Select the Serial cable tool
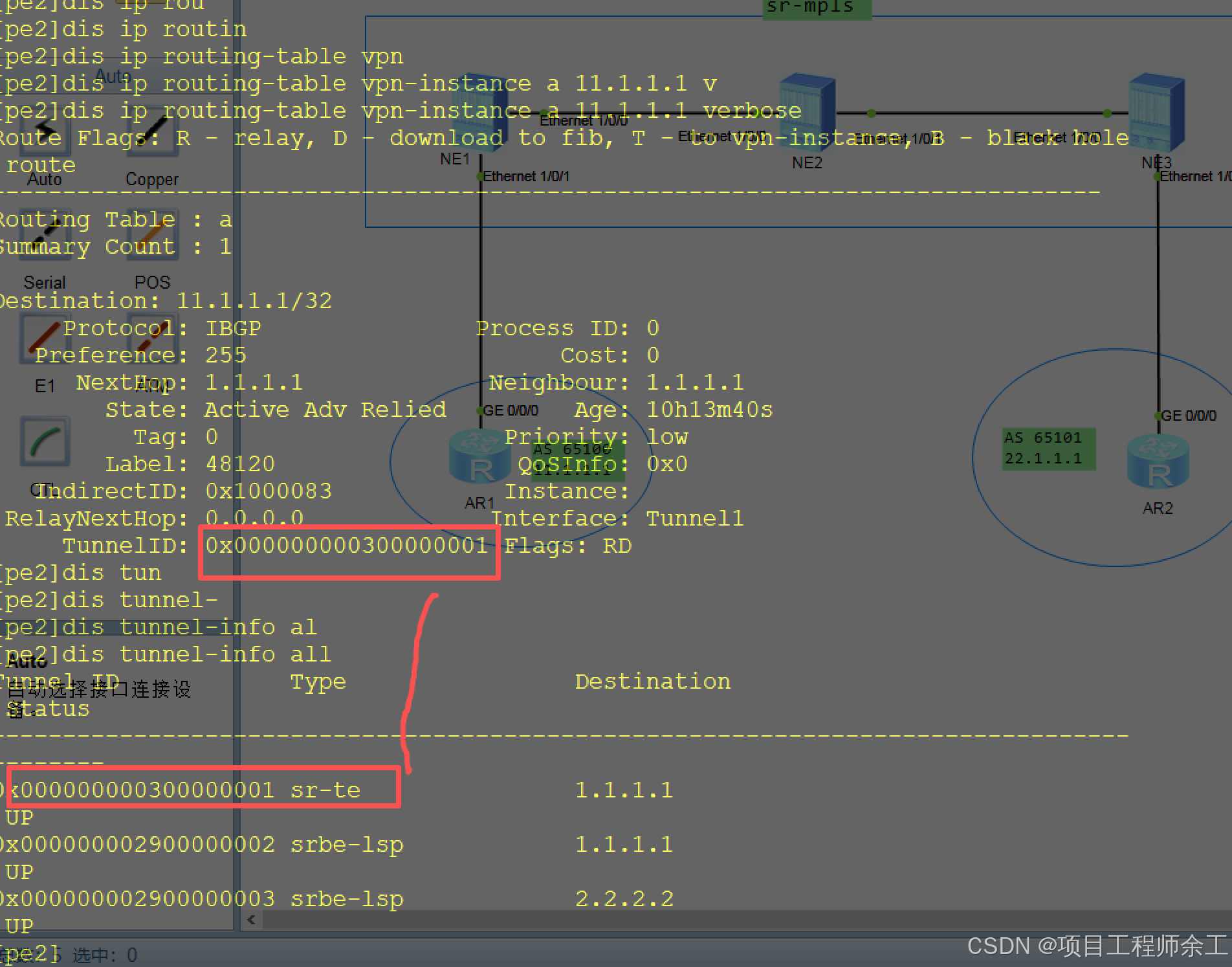The height and width of the screenshot is (967, 1232). 45,235
